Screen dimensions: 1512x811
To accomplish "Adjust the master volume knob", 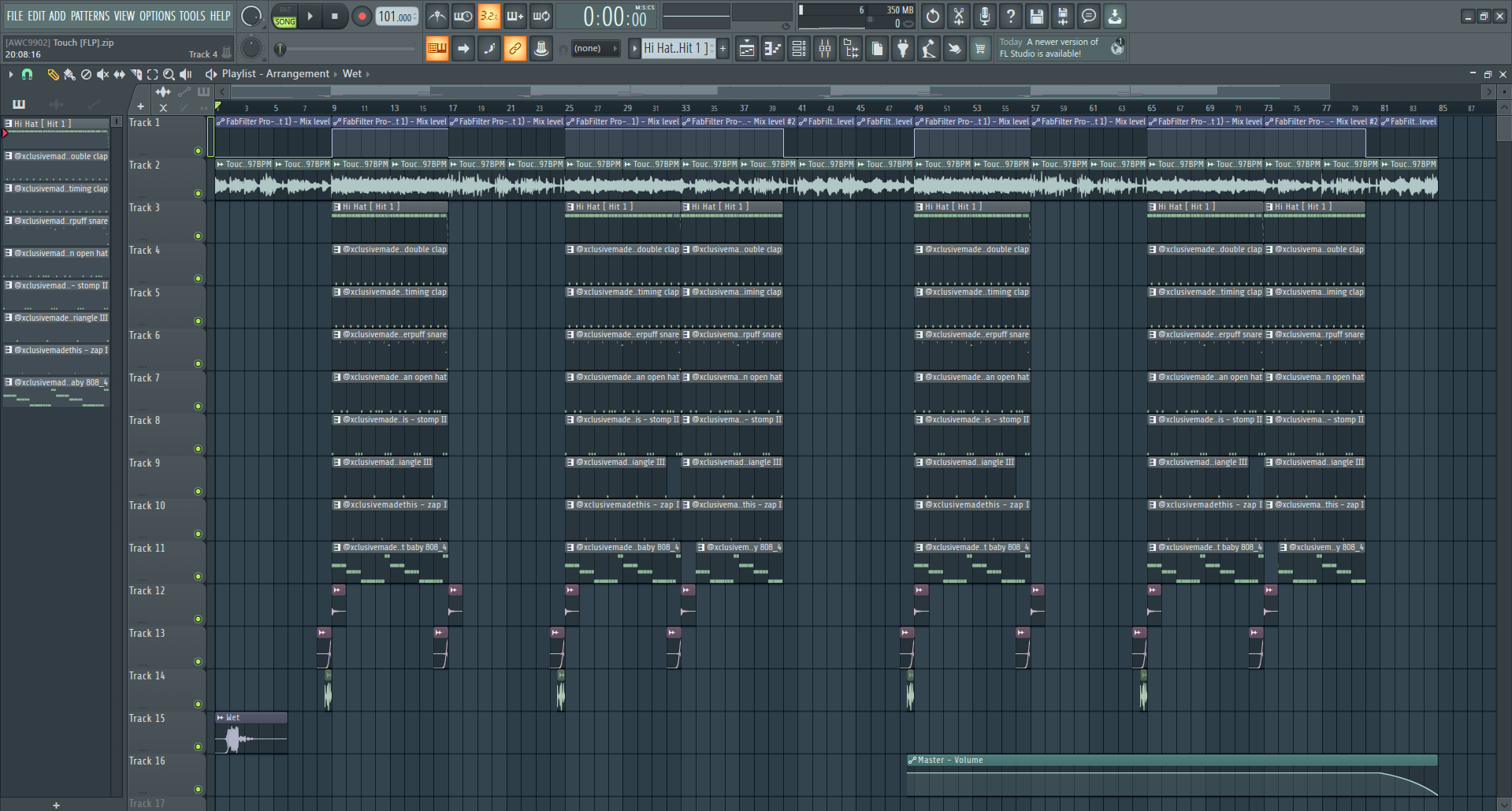I will pyautogui.click(x=251, y=16).
